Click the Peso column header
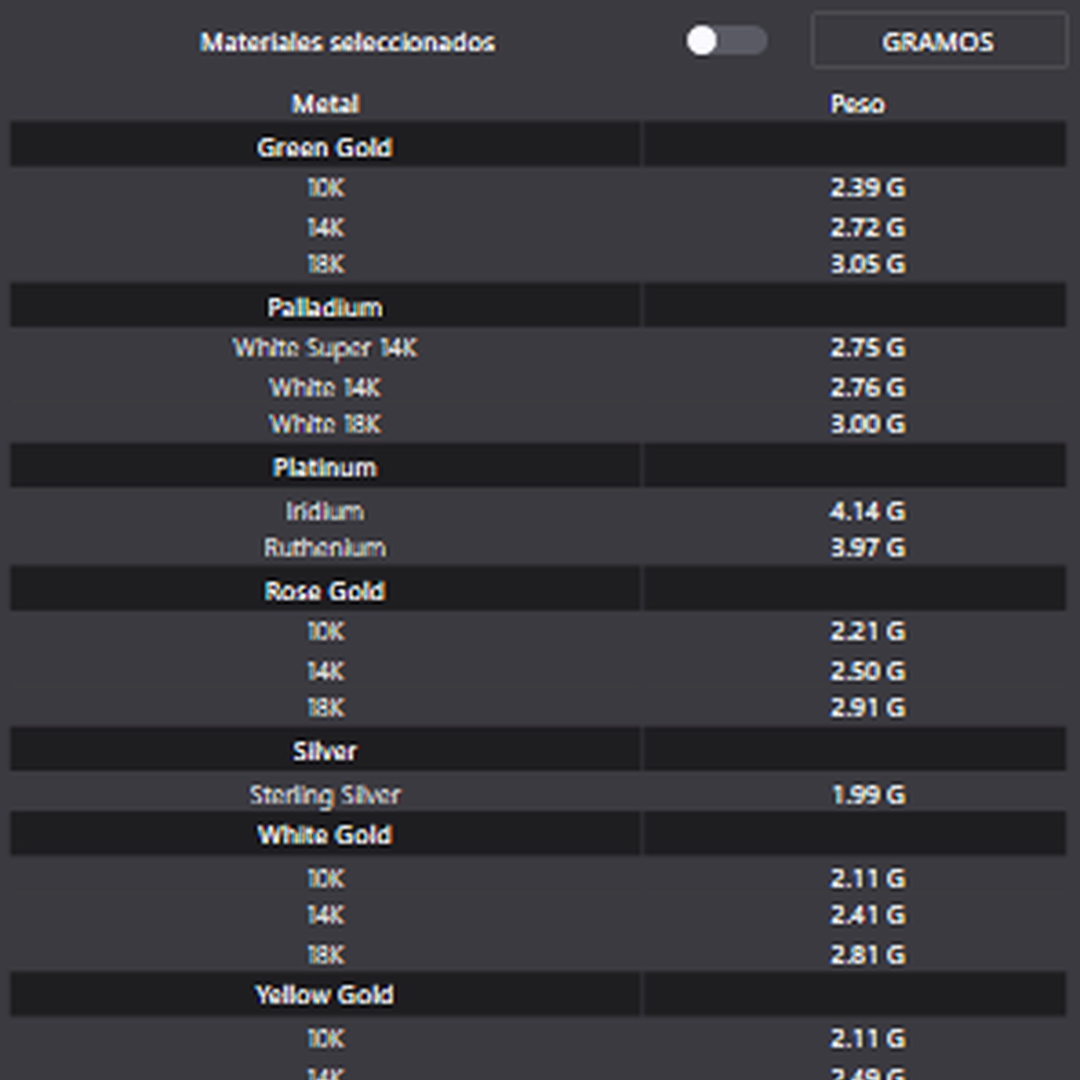The height and width of the screenshot is (1080, 1080). (857, 104)
